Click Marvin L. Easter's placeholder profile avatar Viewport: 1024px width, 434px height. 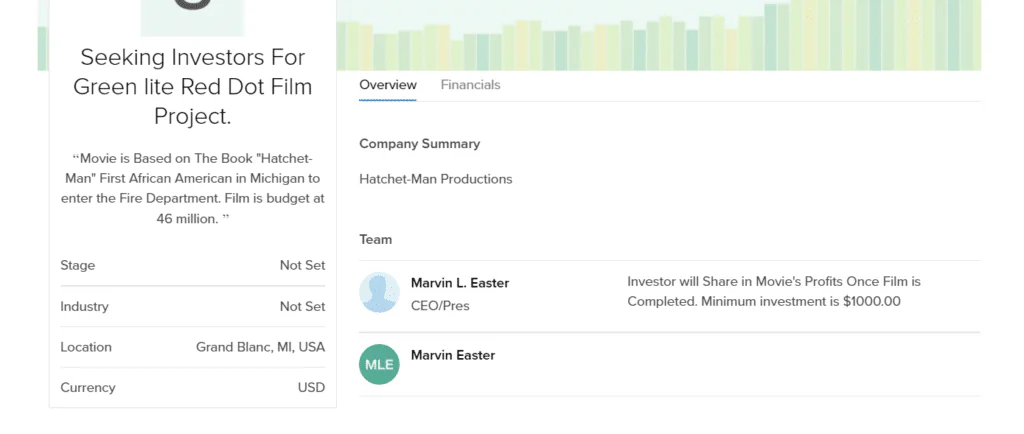(x=379, y=292)
